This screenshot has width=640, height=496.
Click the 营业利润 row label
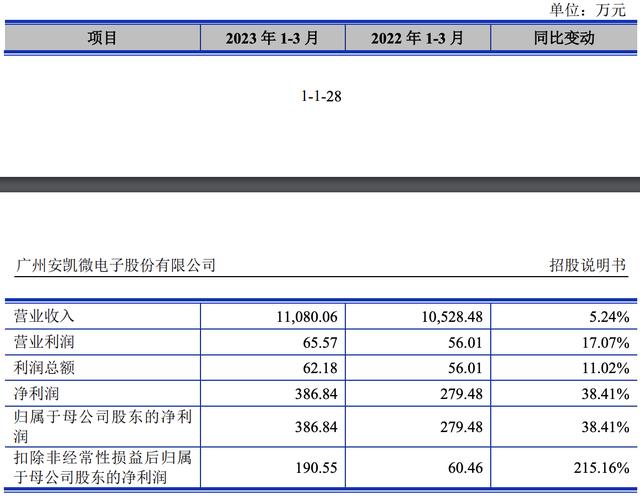[x=44, y=342]
